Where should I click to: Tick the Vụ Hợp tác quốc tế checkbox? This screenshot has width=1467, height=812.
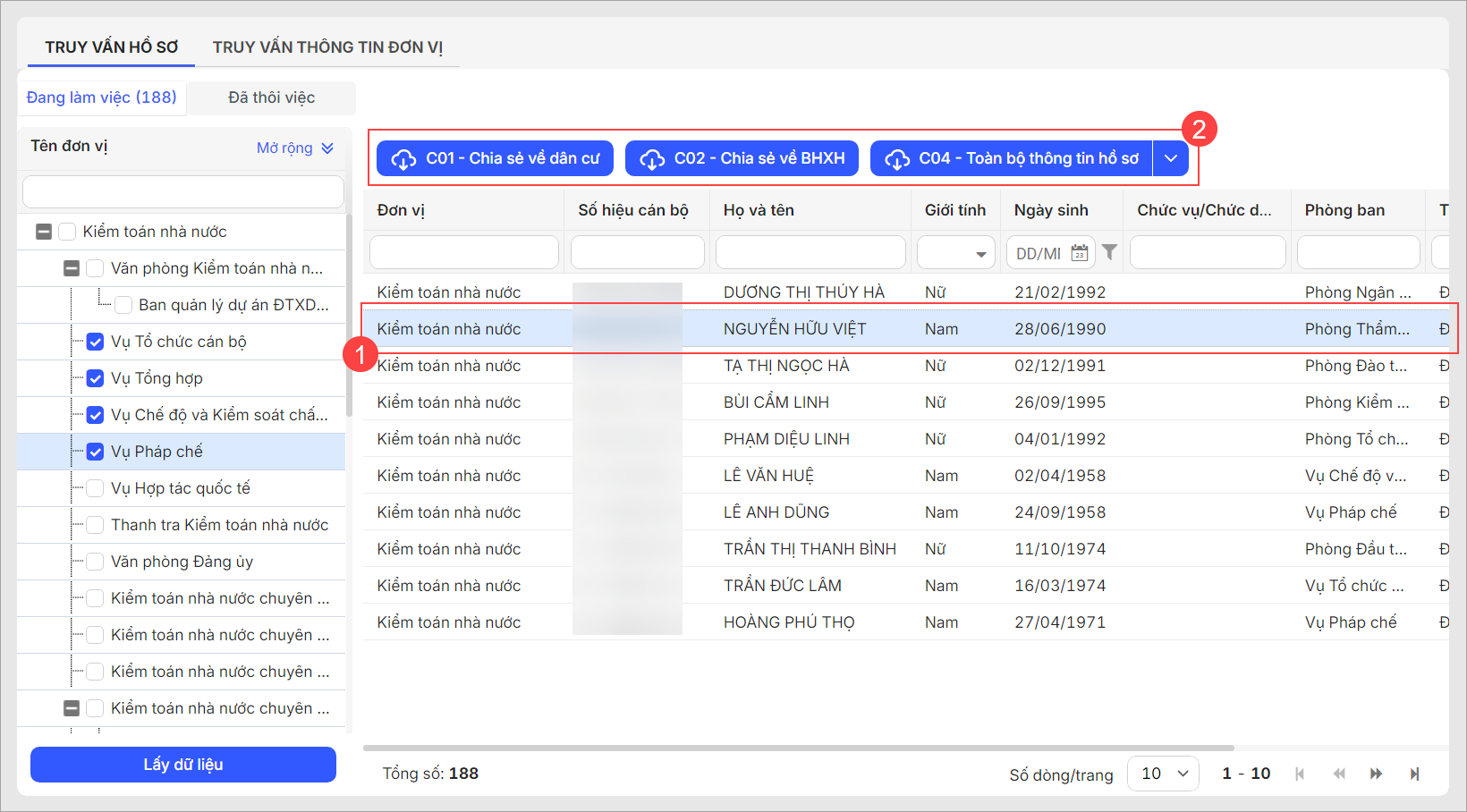click(95, 488)
